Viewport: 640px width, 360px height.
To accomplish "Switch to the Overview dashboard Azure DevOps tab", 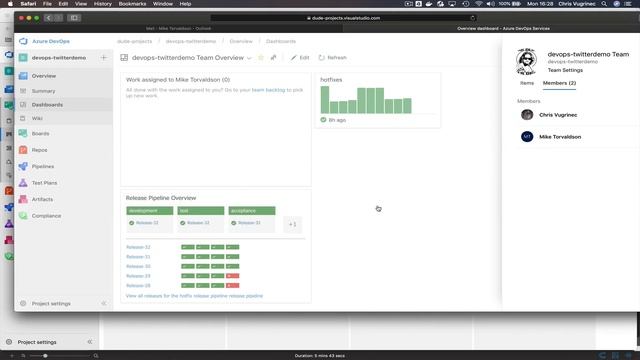I will 503,29.
